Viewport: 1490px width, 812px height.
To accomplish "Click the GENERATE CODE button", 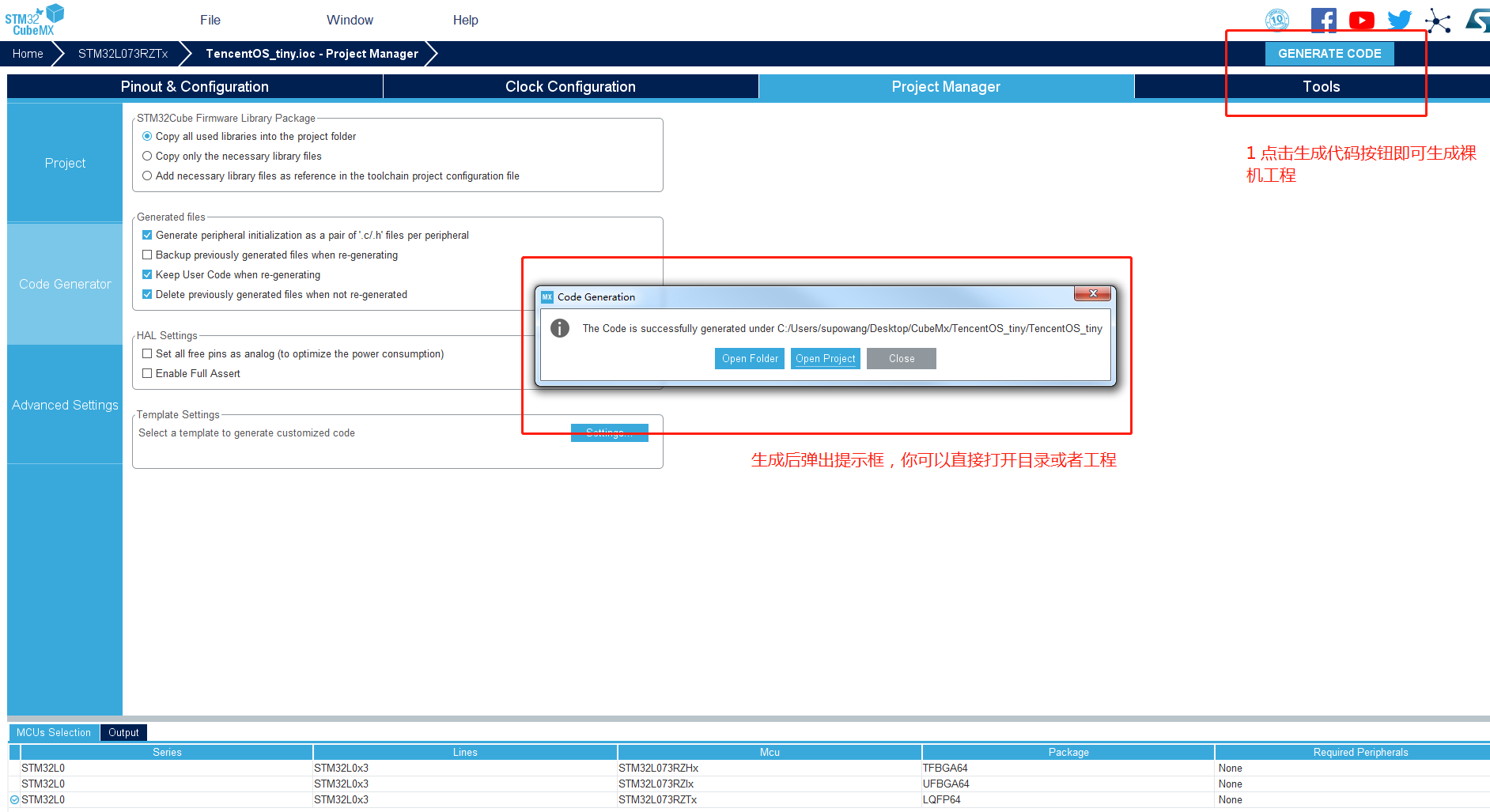I will [x=1329, y=54].
